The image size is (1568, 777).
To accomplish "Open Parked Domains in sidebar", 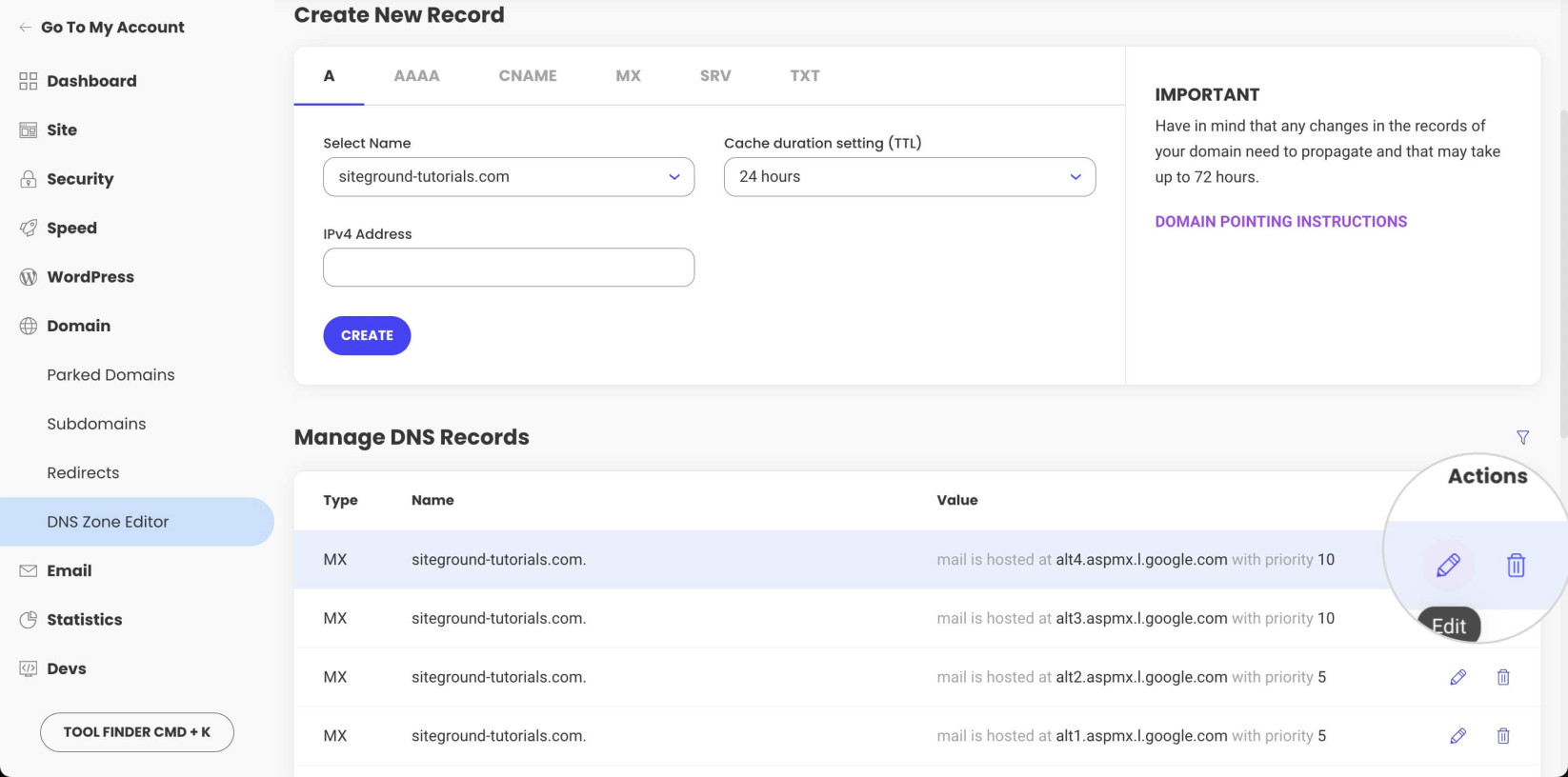I will pos(111,375).
